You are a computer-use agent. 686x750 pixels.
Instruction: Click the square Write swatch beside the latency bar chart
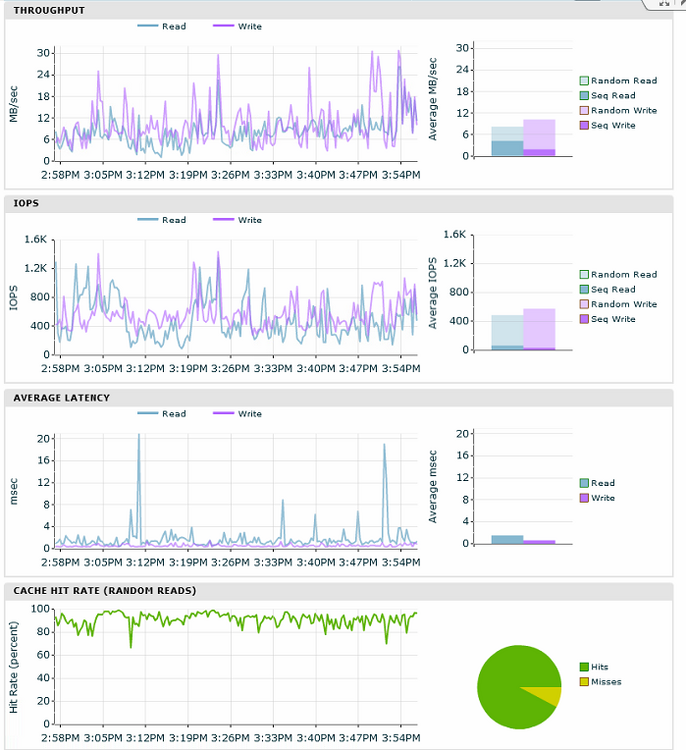[x=584, y=498]
